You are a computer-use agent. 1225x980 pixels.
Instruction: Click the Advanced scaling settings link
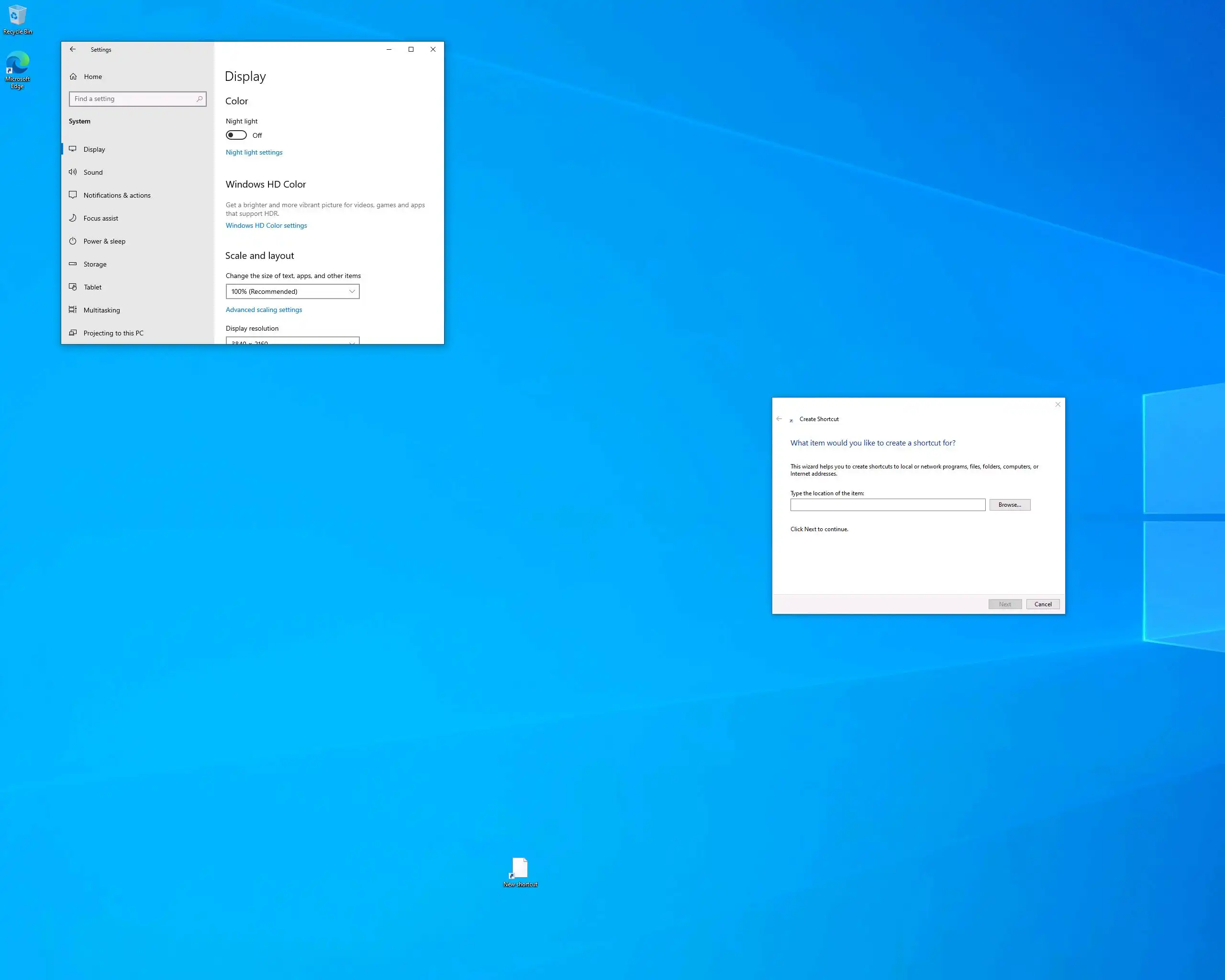click(x=264, y=310)
